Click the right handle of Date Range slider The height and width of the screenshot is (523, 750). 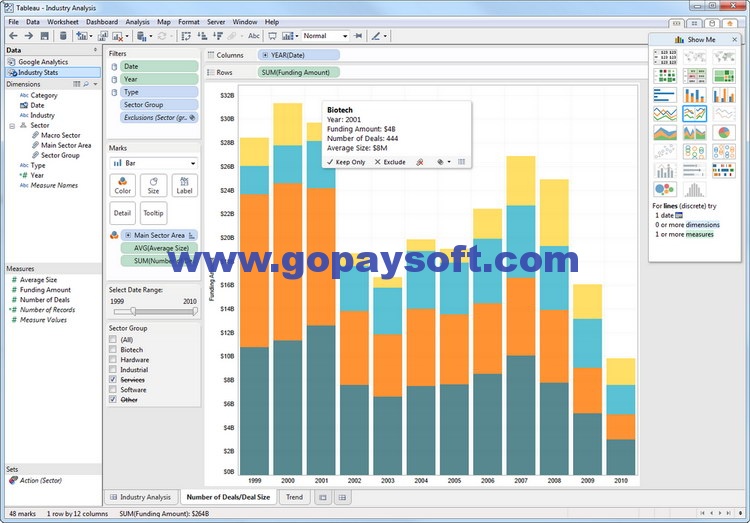(195, 312)
